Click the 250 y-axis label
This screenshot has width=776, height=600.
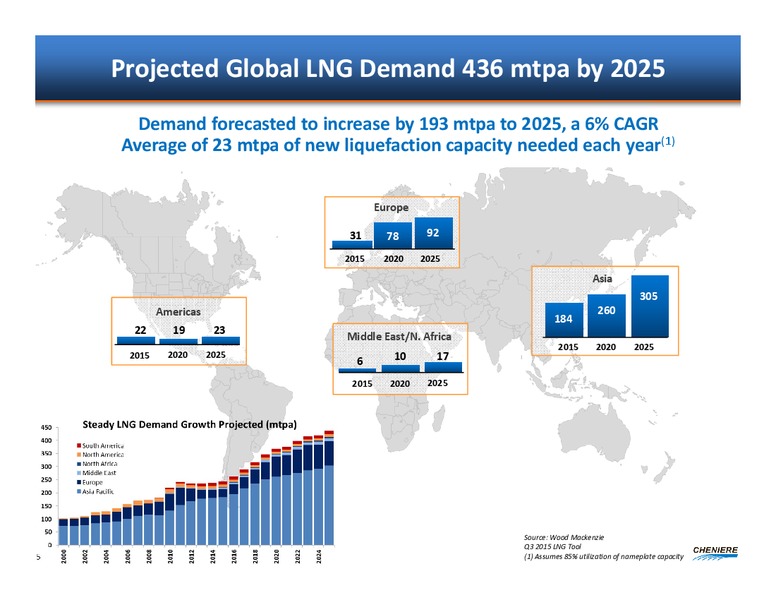click(46, 480)
